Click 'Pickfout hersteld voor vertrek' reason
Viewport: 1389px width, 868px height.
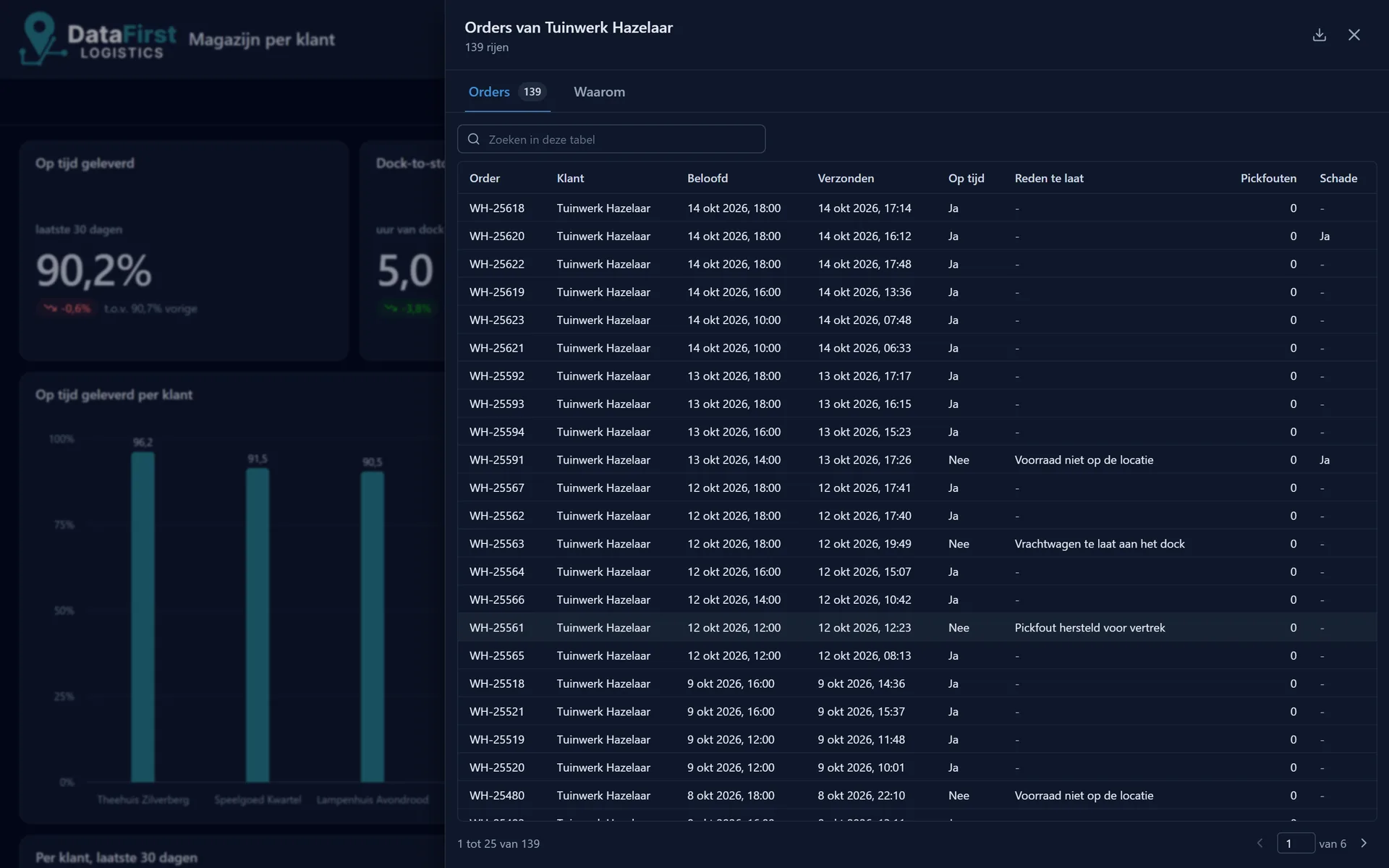tap(1089, 627)
